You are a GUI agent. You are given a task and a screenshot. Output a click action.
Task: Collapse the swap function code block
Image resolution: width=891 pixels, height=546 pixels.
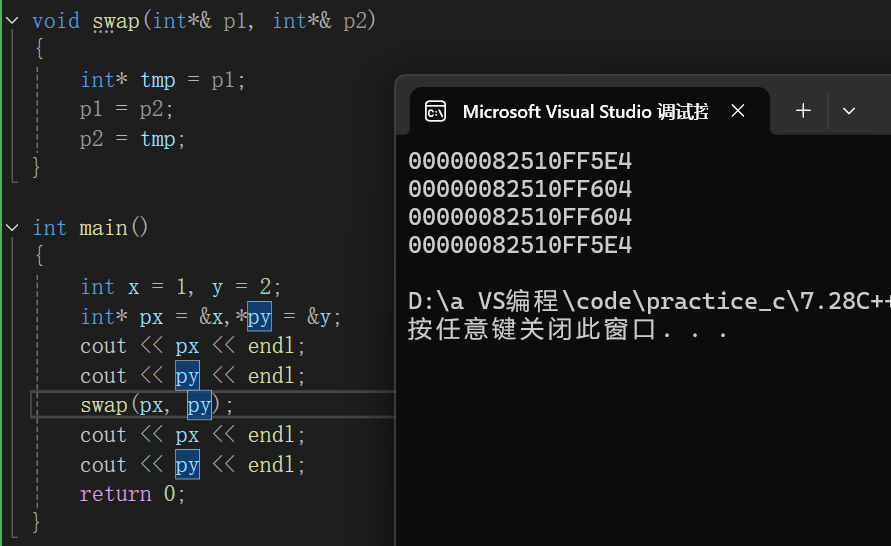point(12,21)
